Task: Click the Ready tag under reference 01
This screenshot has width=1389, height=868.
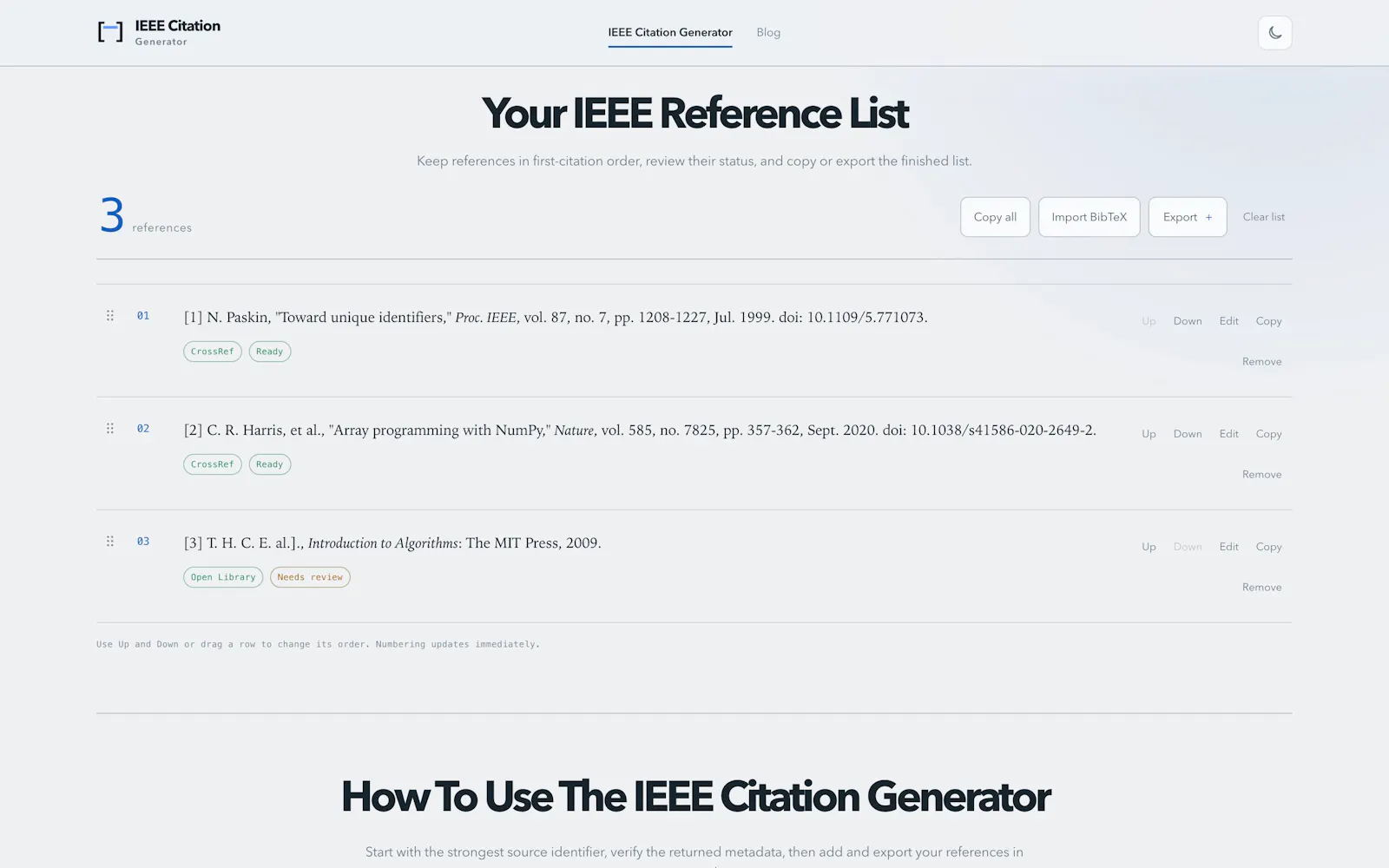Action: (270, 352)
